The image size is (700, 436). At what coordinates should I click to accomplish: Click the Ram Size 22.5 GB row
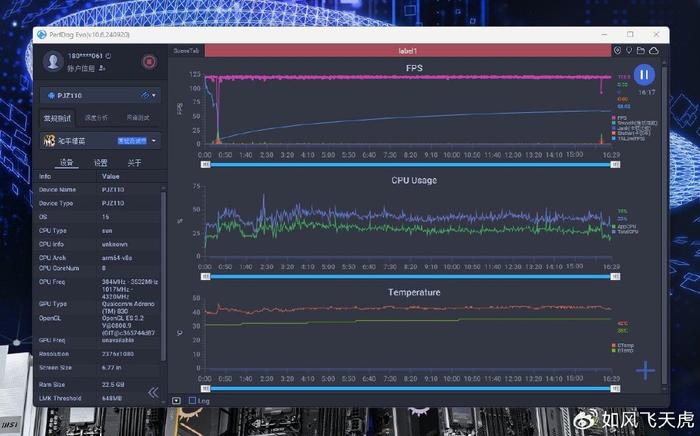coord(98,385)
